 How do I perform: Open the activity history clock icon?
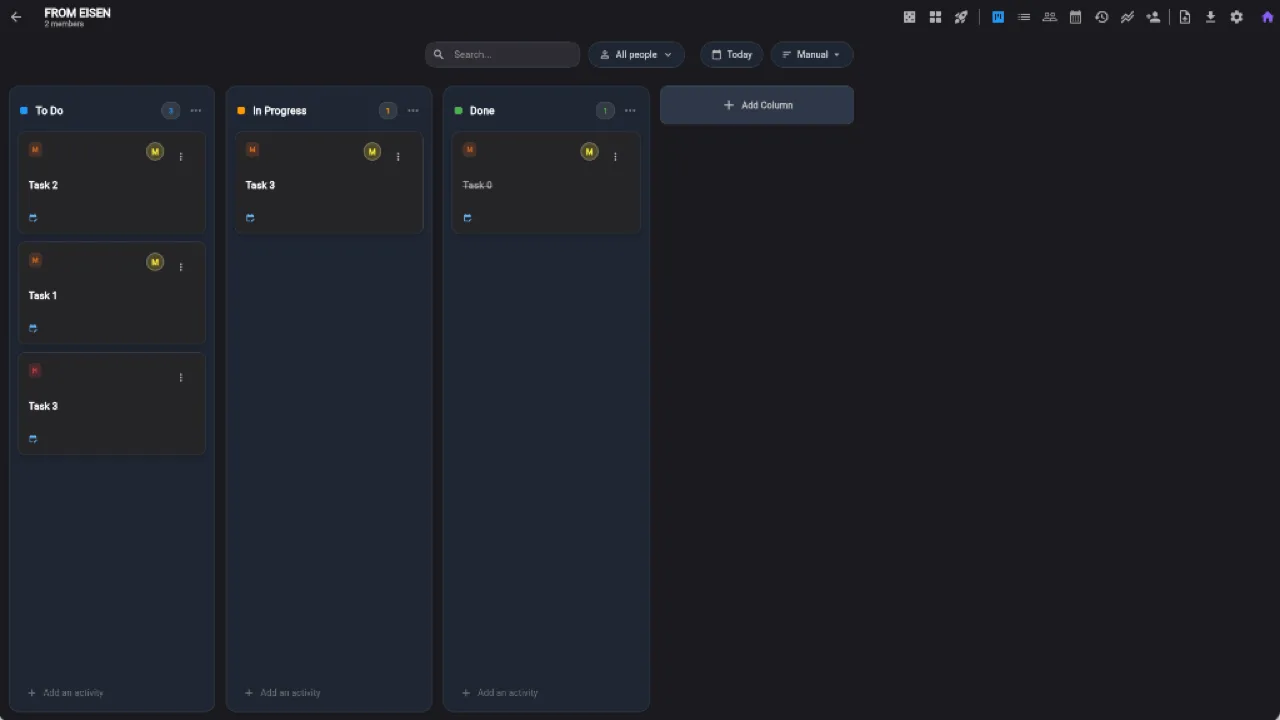(1101, 17)
